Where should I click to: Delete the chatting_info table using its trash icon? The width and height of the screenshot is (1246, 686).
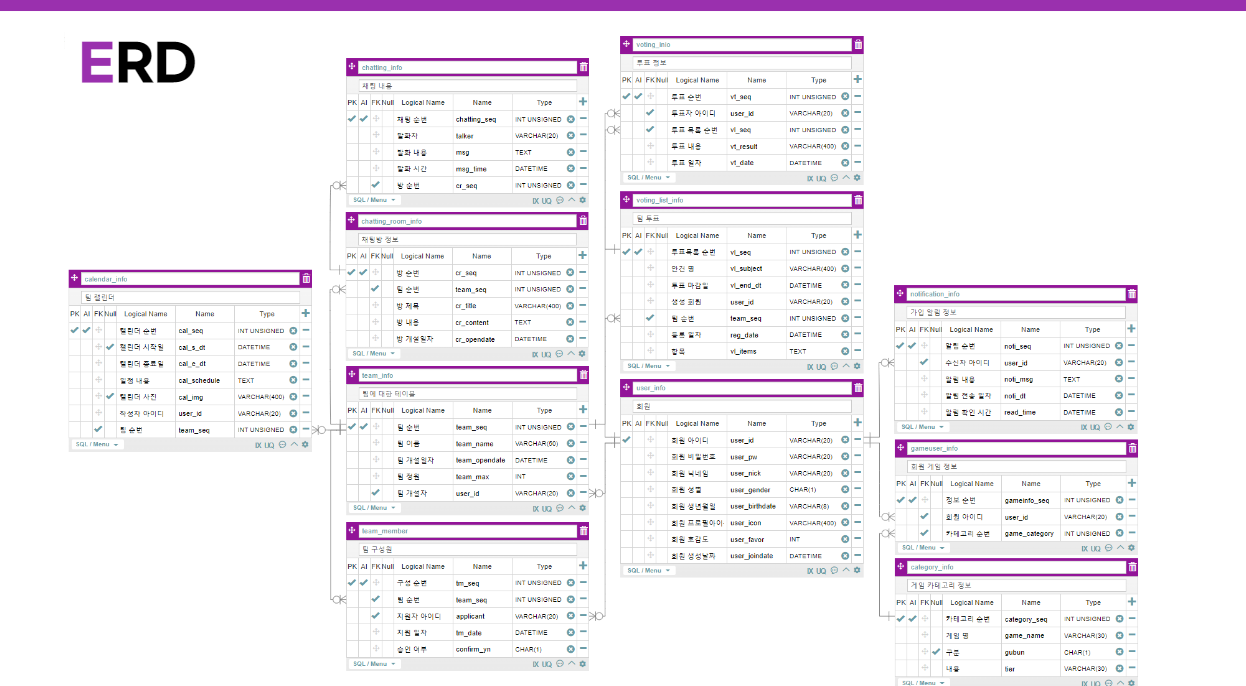(x=584, y=67)
